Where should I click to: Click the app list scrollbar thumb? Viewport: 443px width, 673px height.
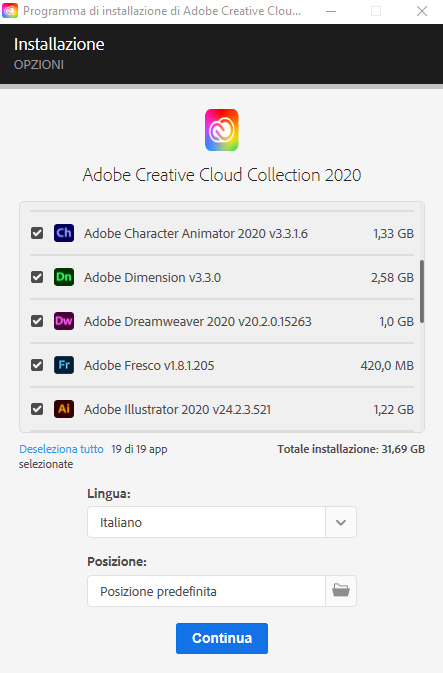[x=422, y=291]
